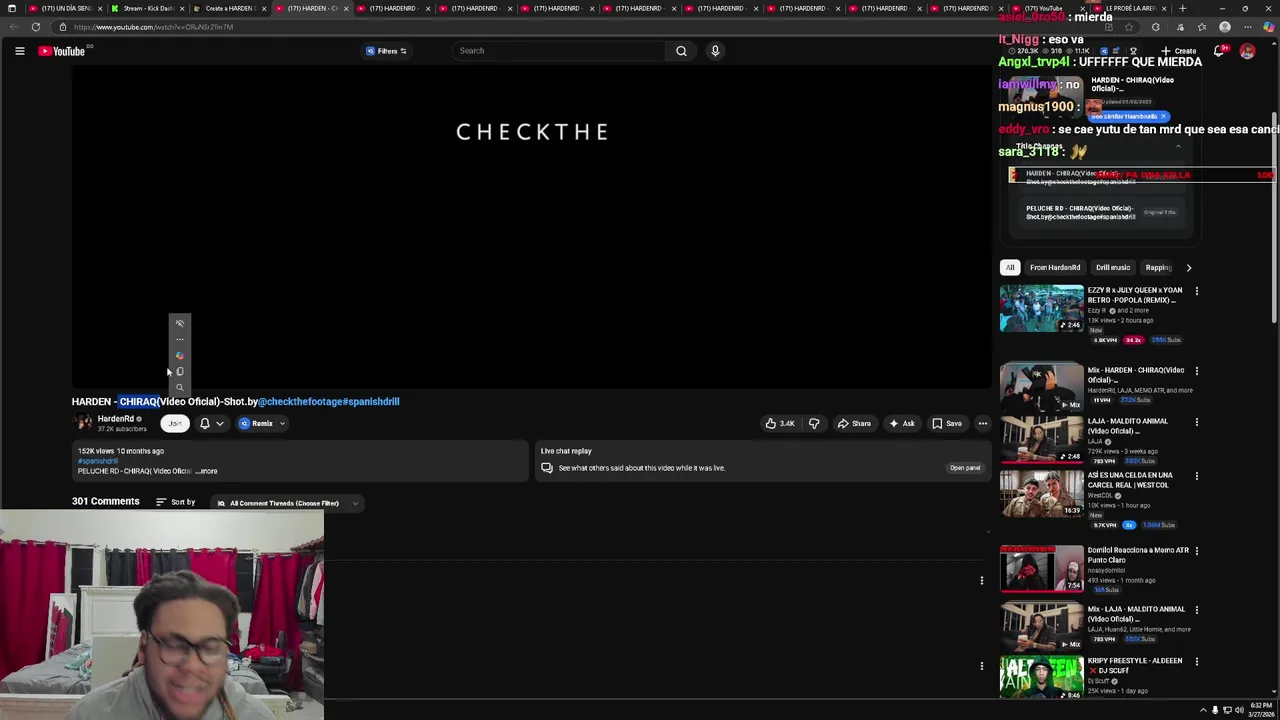Select the All filter chip
1280x720 pixels.
point(1010,267)
